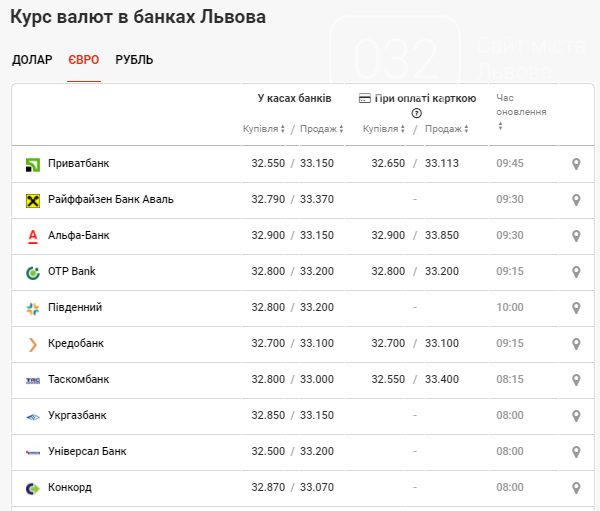Click the map pin for Конкорд
This screenshot has width=600, height=511.
coord(576,488)
